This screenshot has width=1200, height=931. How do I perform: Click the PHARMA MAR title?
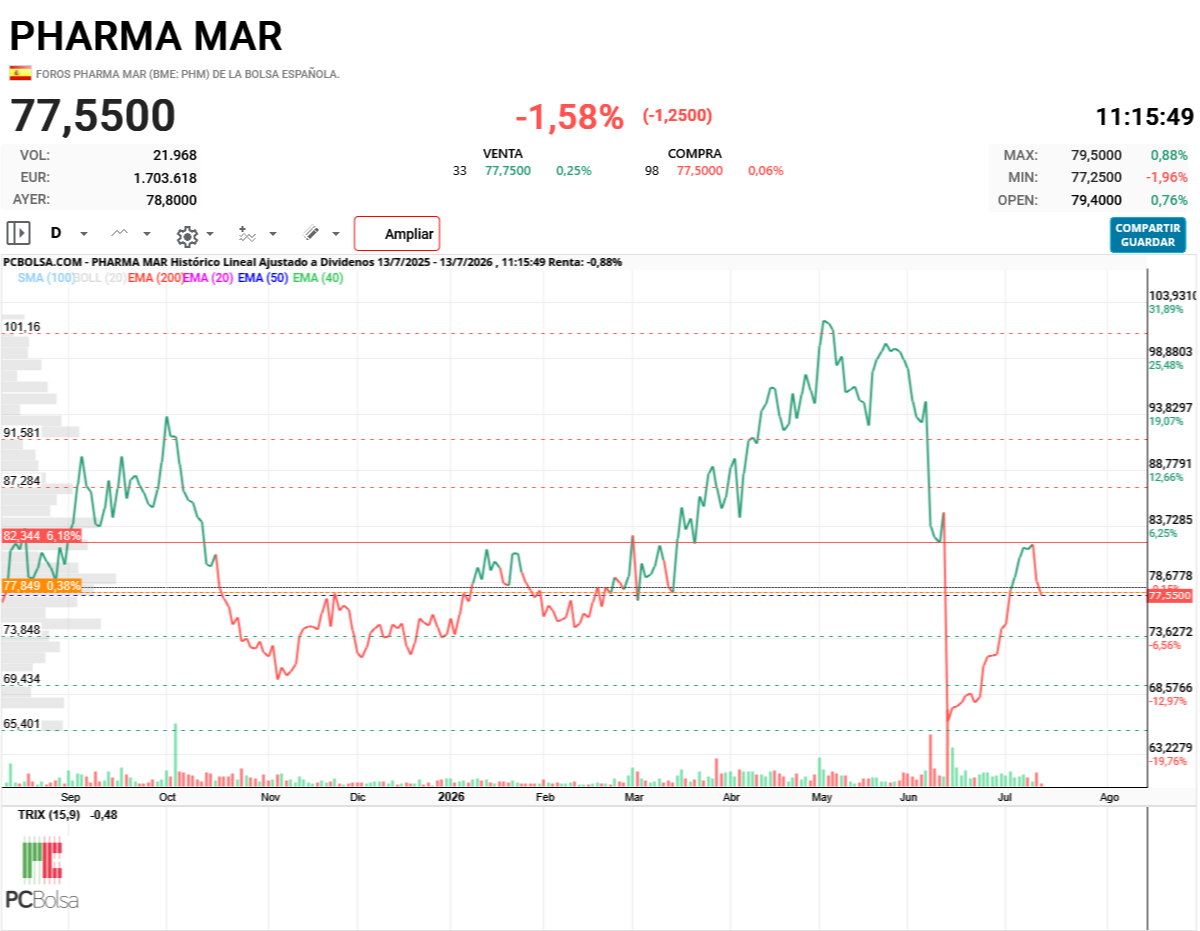(146, 36)
